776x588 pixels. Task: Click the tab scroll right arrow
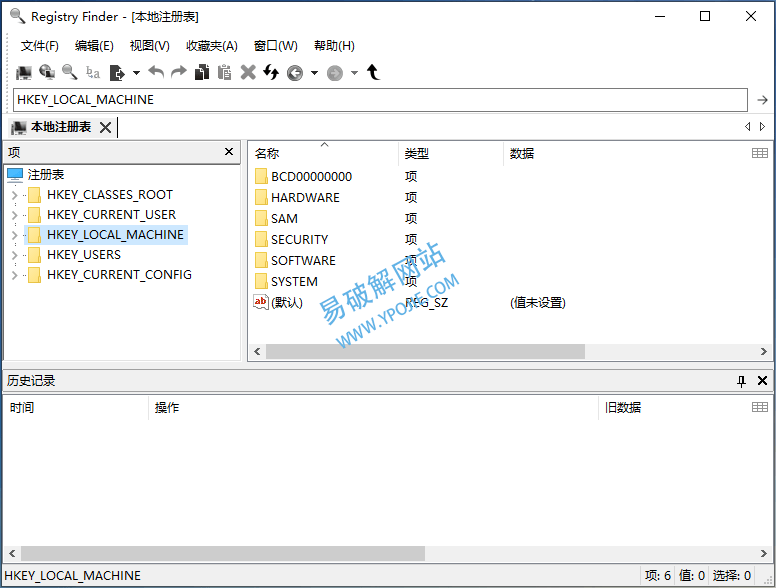(x=763, y=127)
